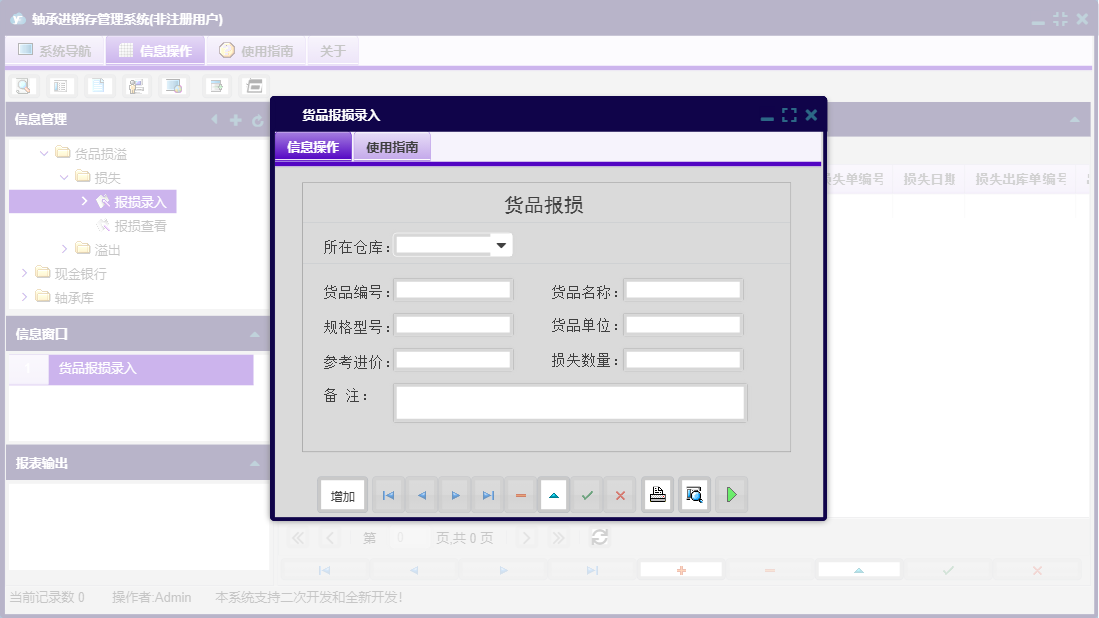
Task: Click the blue edit triangle icon
Action: pyautogui.click(x=553, y=494)
